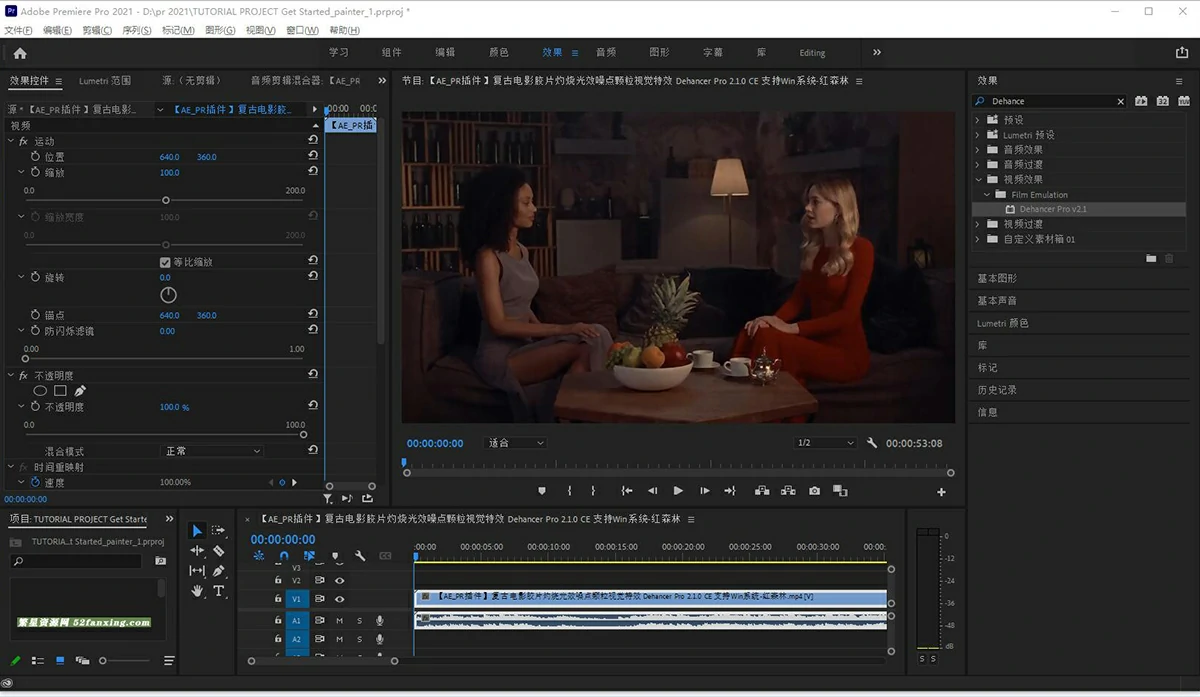
Task: Click the 32-bit color effects filter icon
Action: (1162, 101)
